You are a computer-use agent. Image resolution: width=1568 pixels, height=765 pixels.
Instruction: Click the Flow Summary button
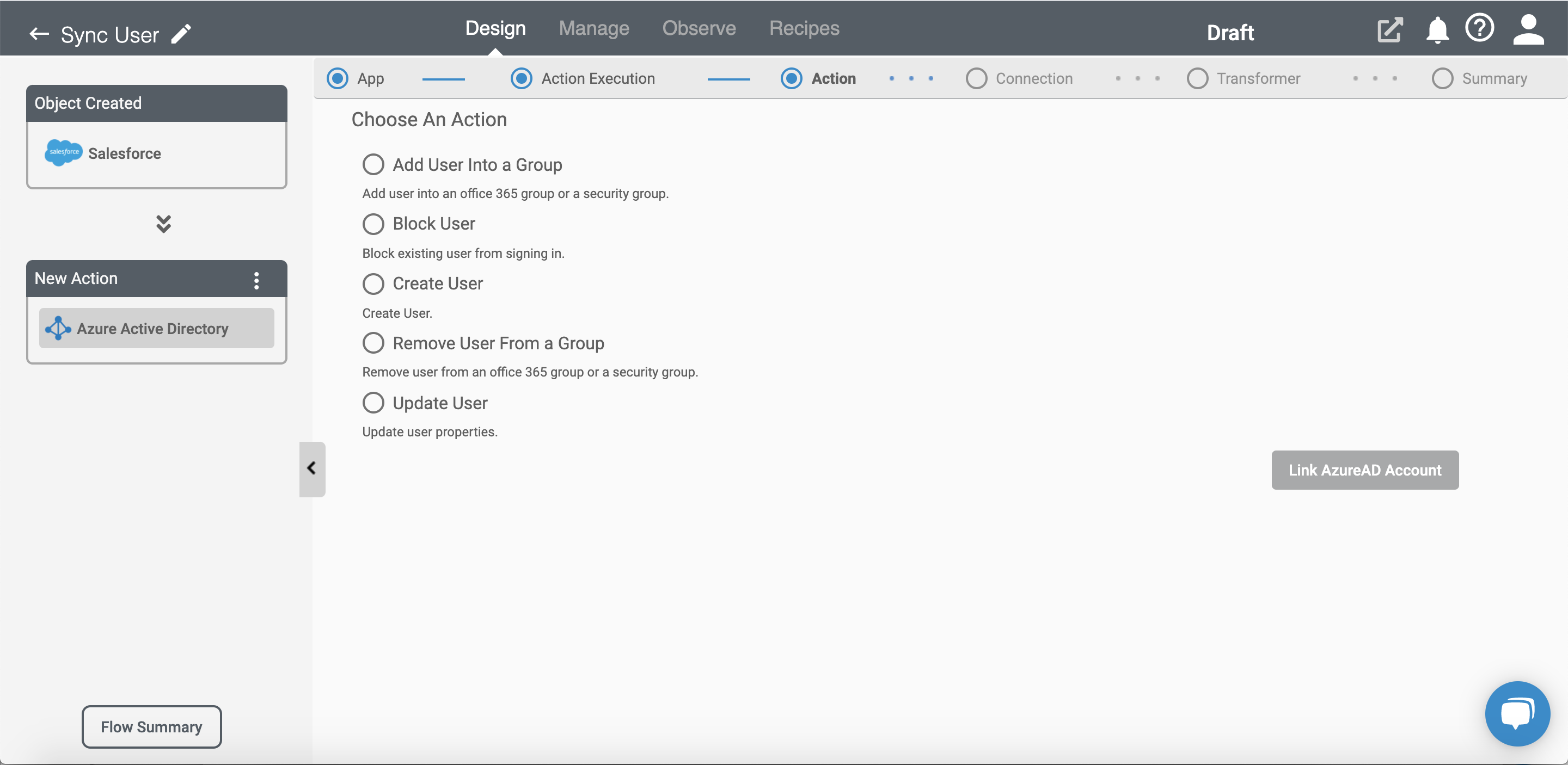(x=151, y=726)
